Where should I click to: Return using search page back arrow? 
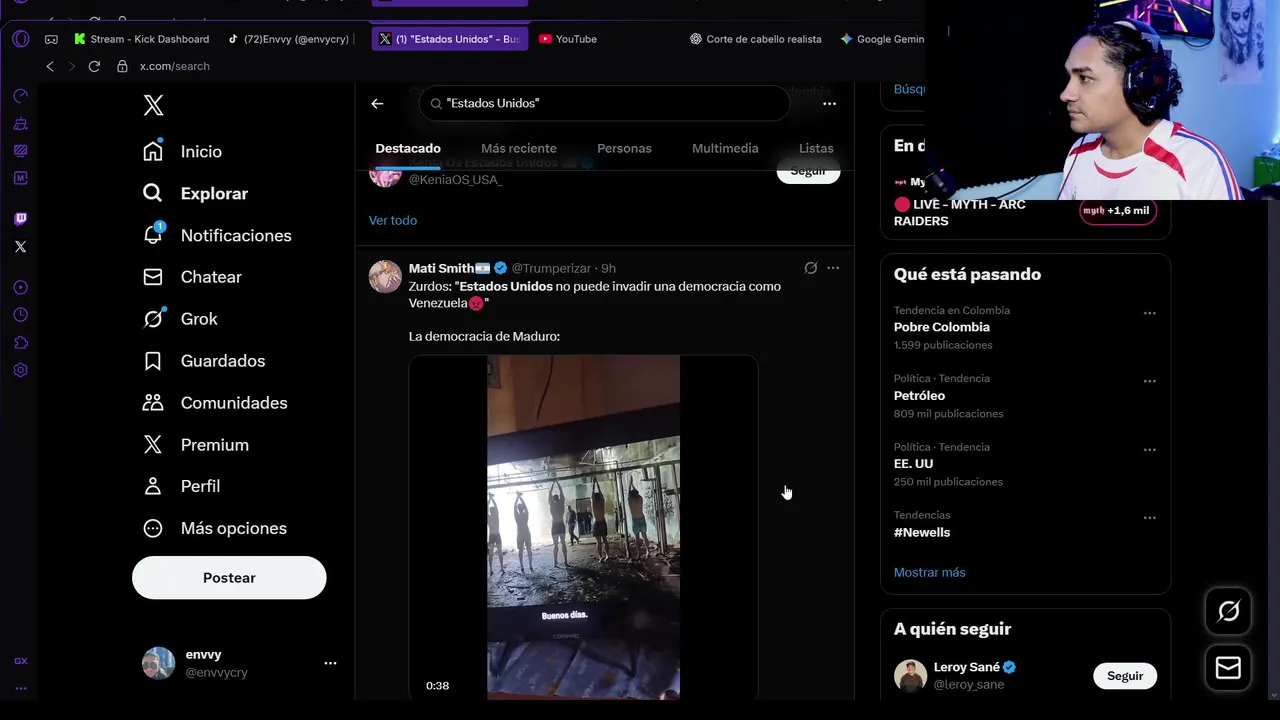tap(377, 103)
